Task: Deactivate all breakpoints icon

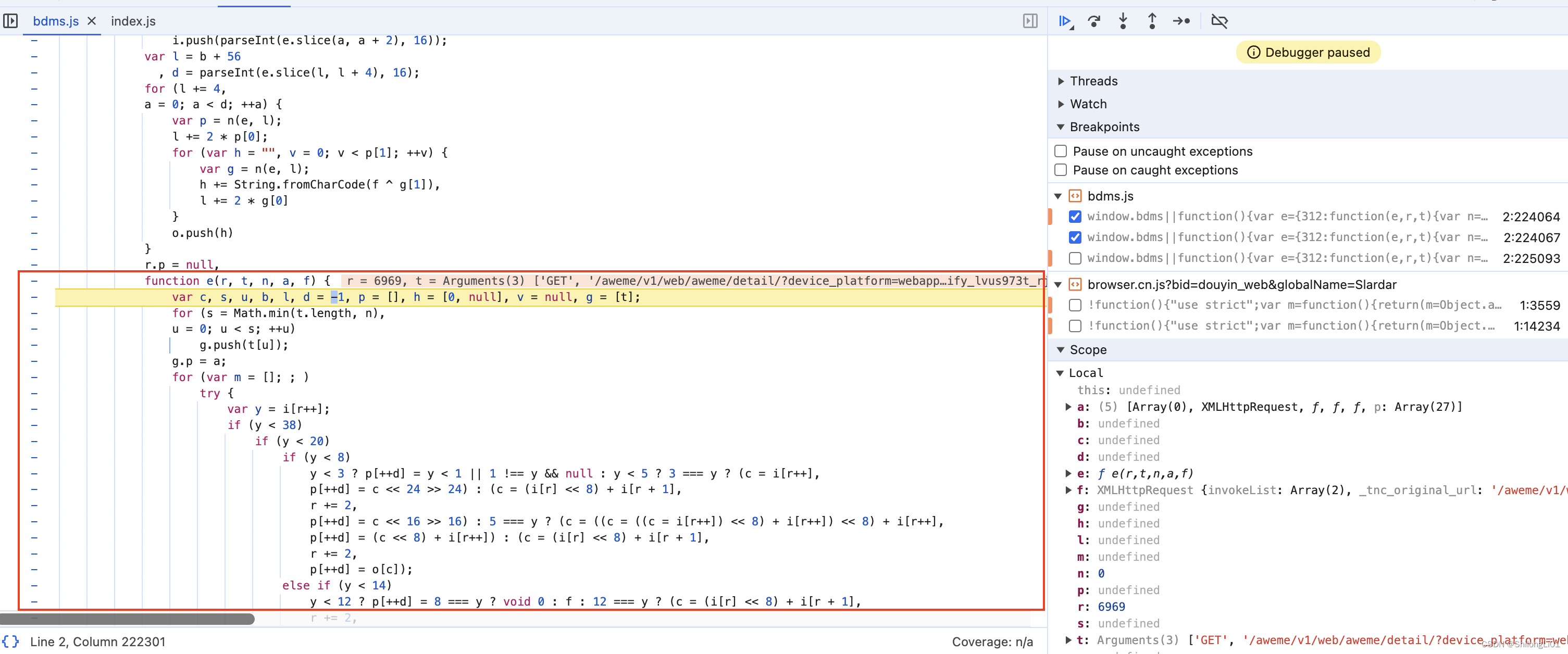Action: [x=1219, y=21]
